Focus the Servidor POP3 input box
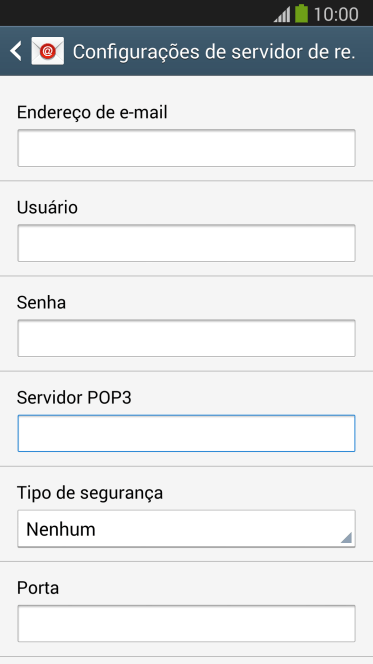Screen dimensions: 373x664 tap(186, 434)
